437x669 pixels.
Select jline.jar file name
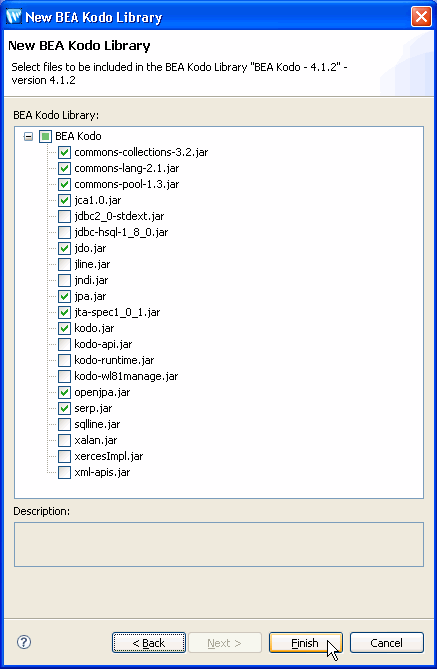[92, 265]
